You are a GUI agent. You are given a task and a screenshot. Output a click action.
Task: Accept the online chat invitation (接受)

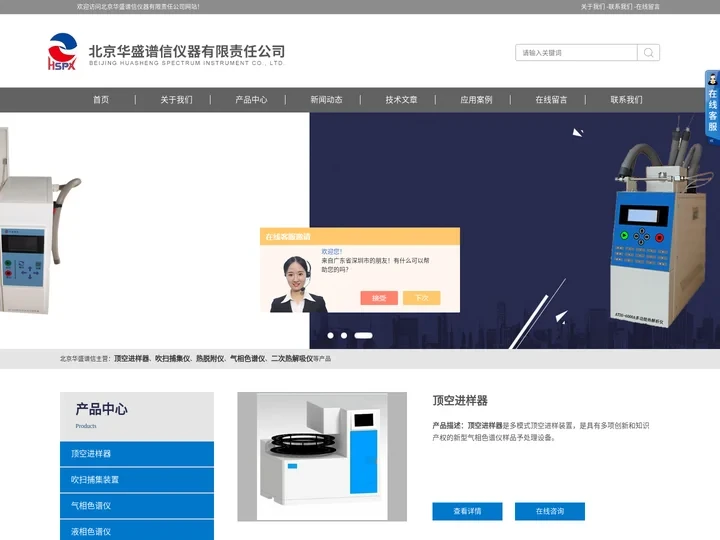(x=379, y=298)
